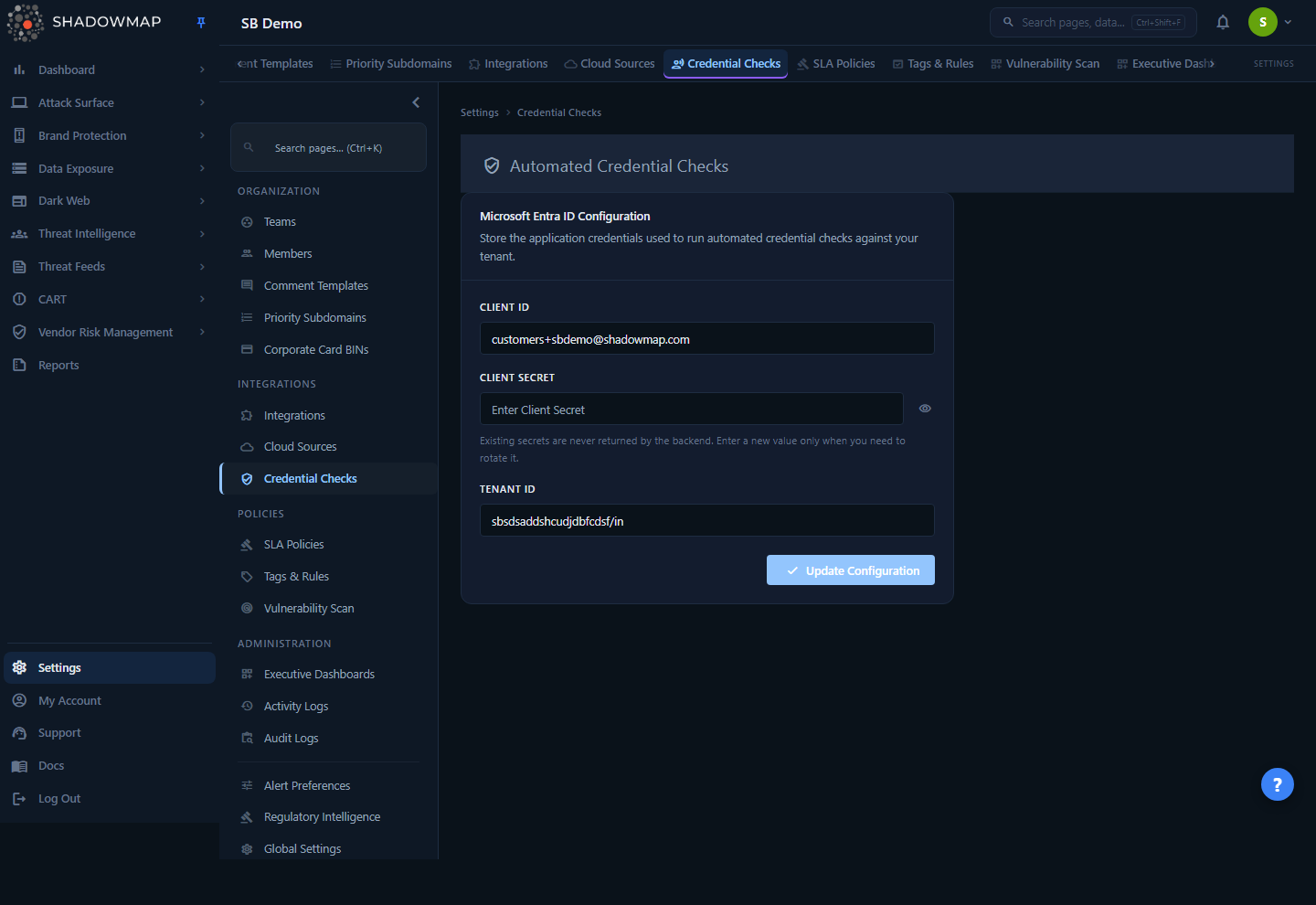The image size is (1316, 905).
Task: Expand the Threat Intelligence chevron
Action: pos(202,234)
